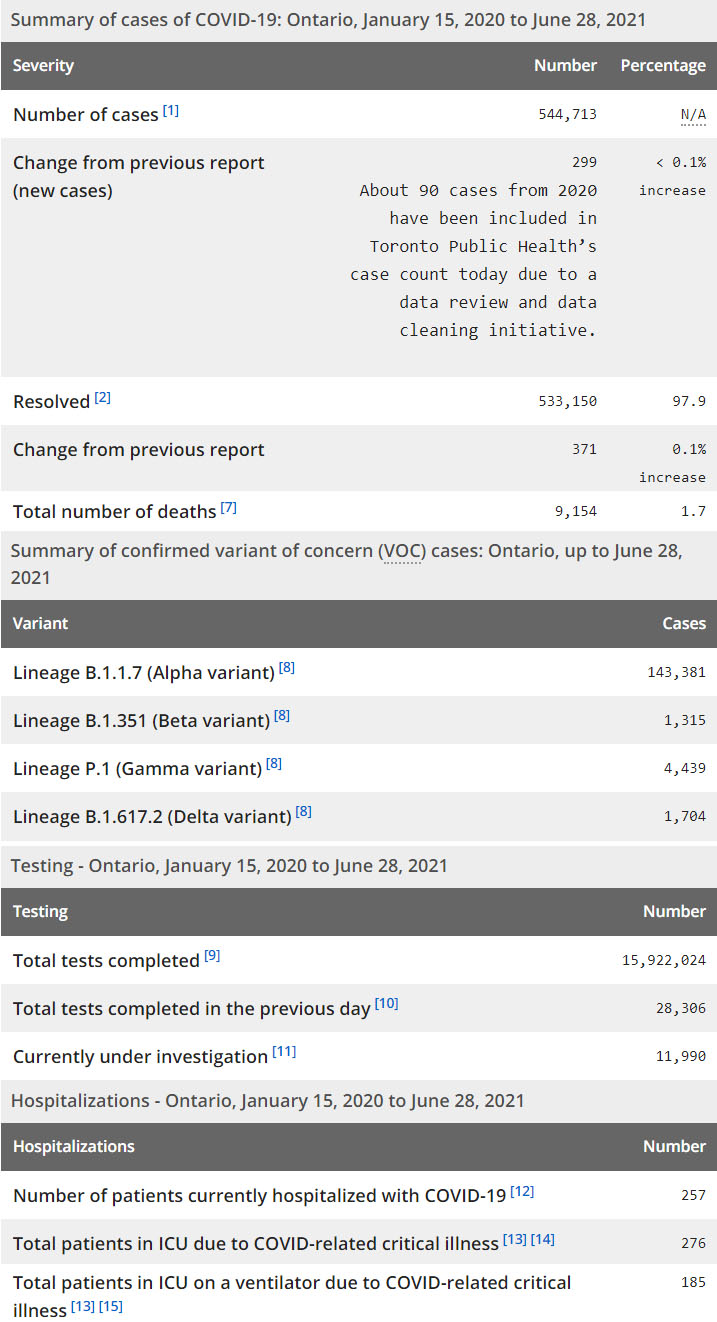The image size is (717, 1322).
Task: Click footnote 7 after Total number of deaths
Action: [x=228, y=508]
